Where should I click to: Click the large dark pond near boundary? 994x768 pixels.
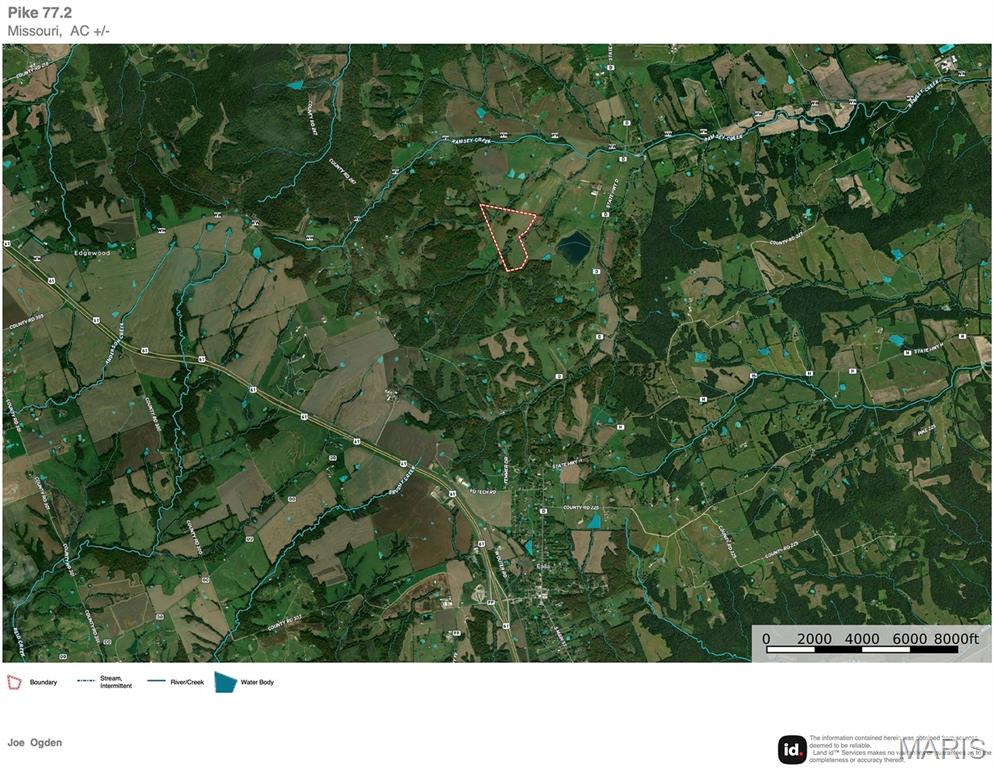coord(574,247)
